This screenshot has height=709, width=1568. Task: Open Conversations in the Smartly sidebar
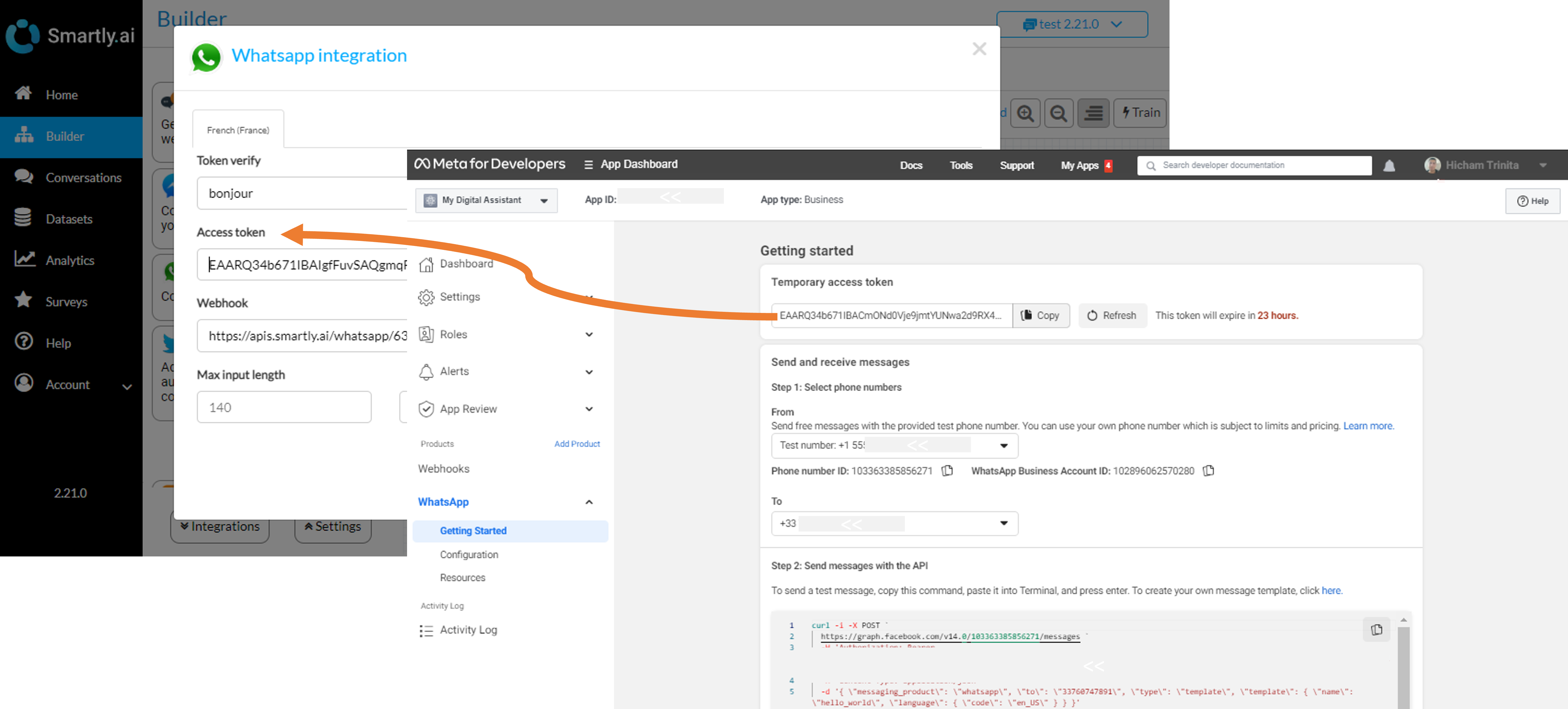[x=83, y=178]
